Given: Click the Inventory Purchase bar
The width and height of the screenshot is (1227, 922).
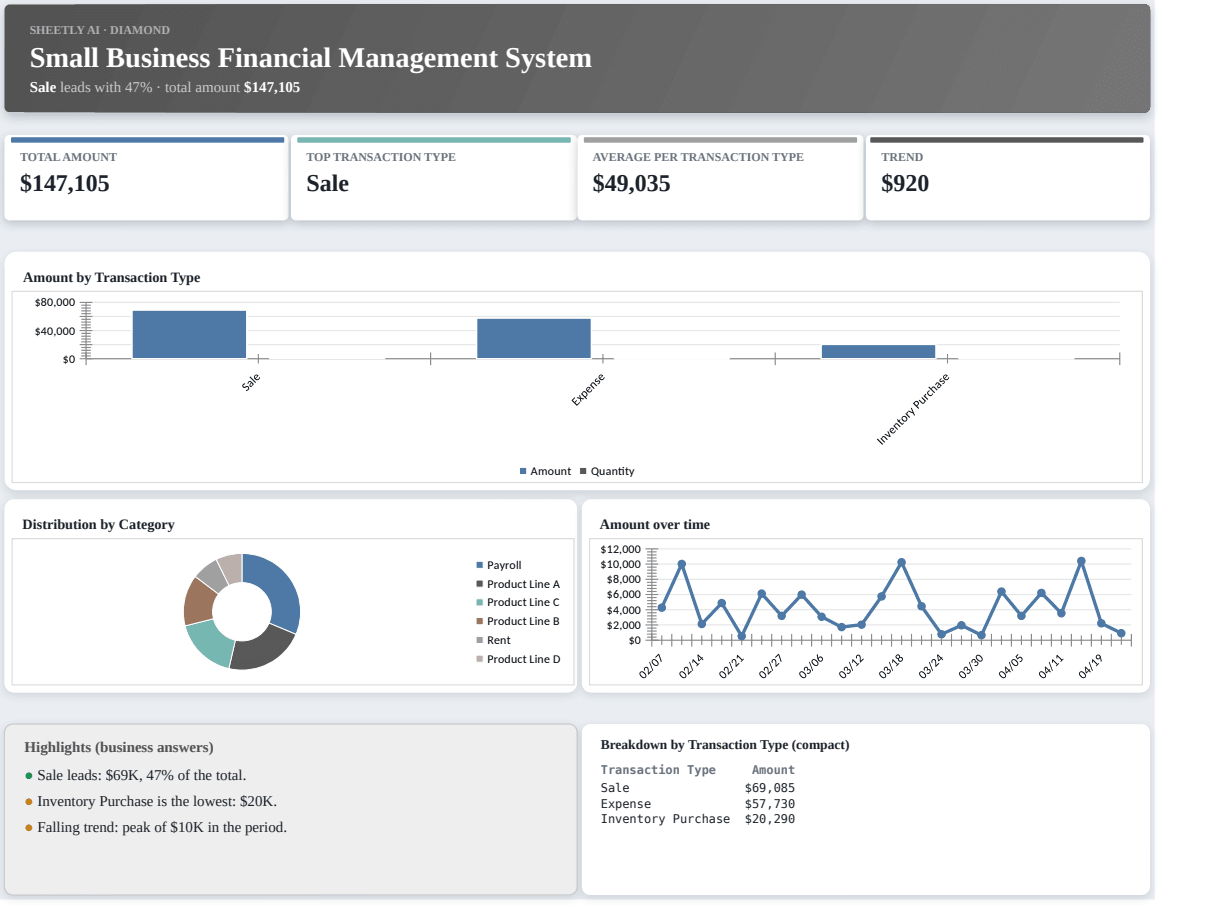Looking at the screenshot, I should tap(878, 351).
